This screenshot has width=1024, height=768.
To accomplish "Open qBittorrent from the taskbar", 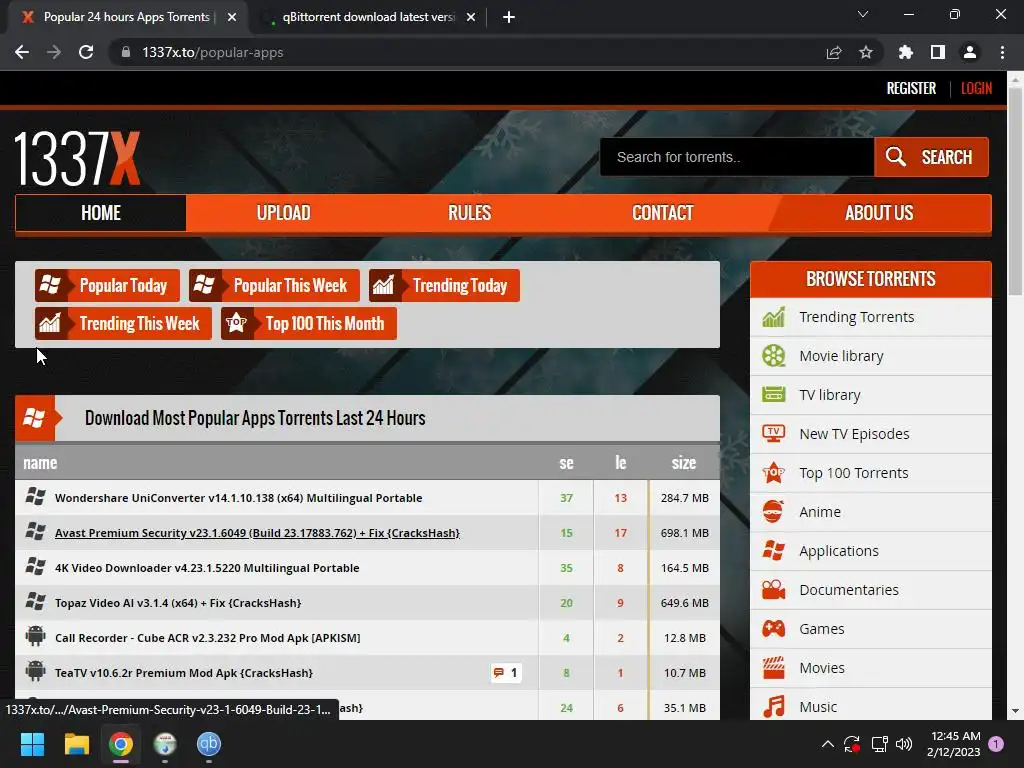I will (209, 744).
